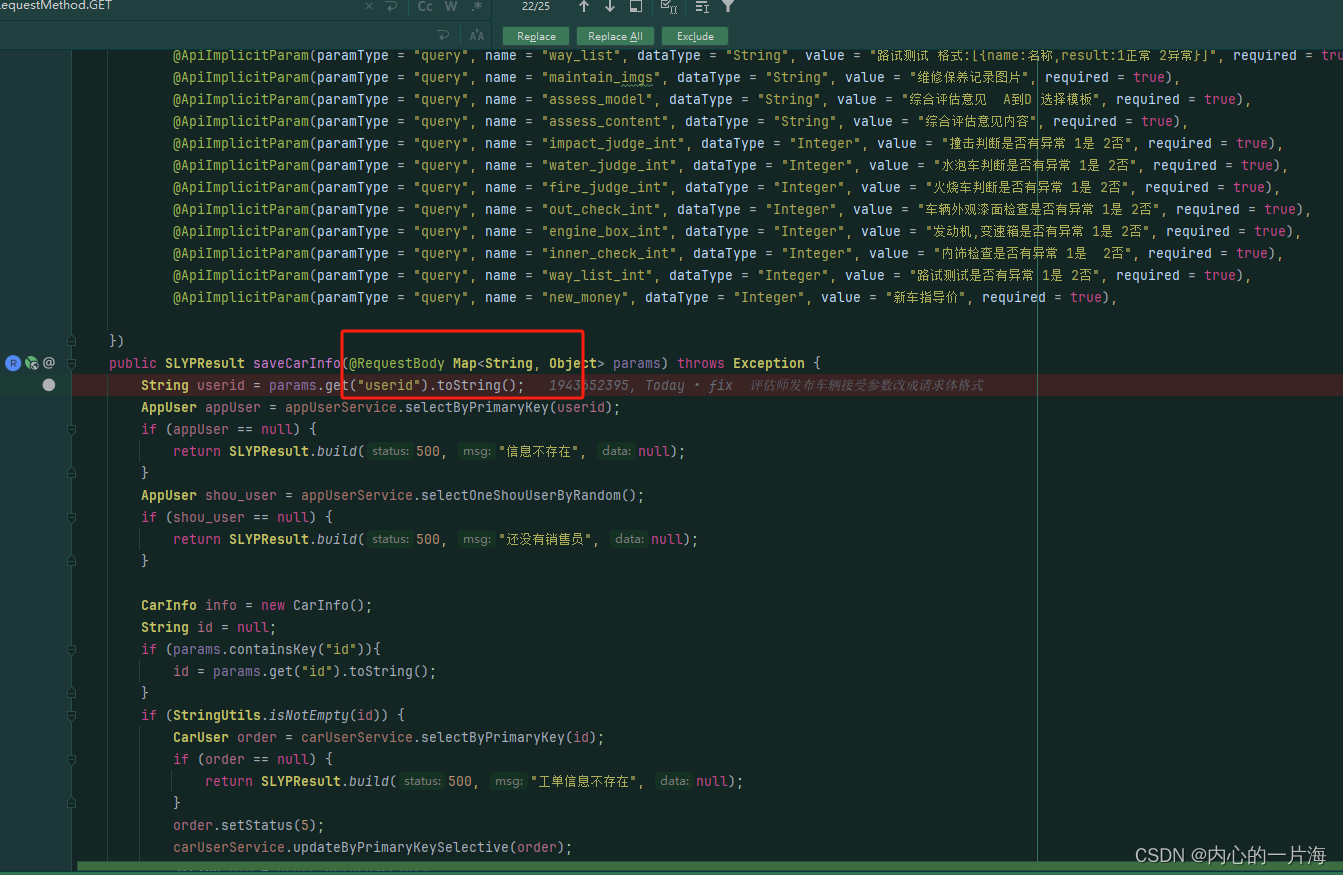
Task: Click the git blame annotation '1943652395, Today'
Action: 616,385
